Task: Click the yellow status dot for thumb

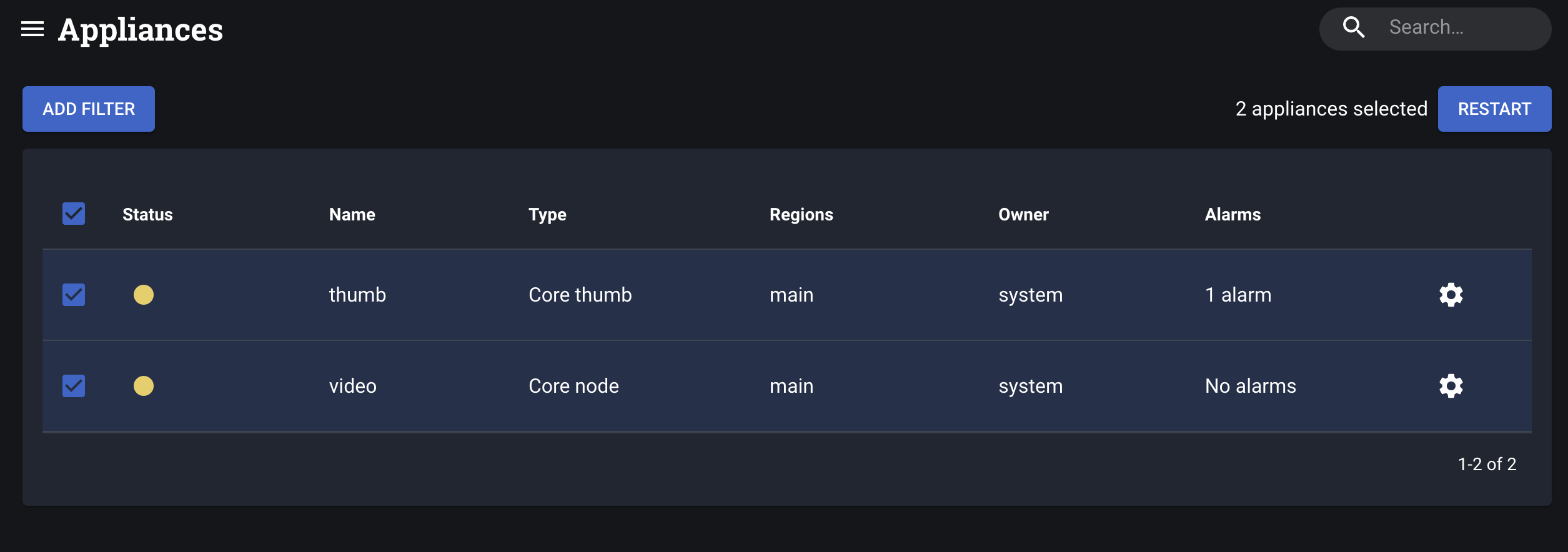Action: coord(144,295)
